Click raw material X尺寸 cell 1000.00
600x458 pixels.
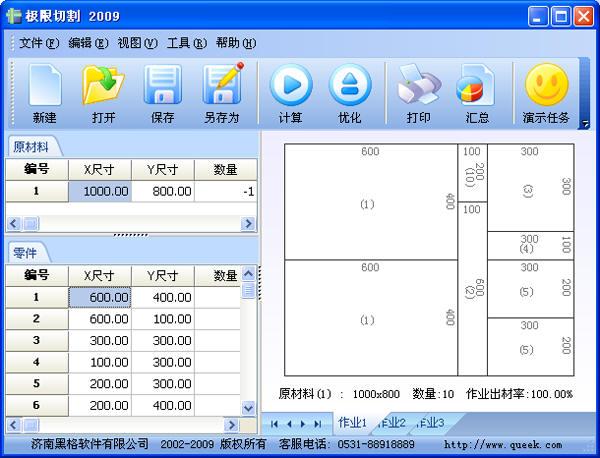pyautogui.click(x=100, y=191)
